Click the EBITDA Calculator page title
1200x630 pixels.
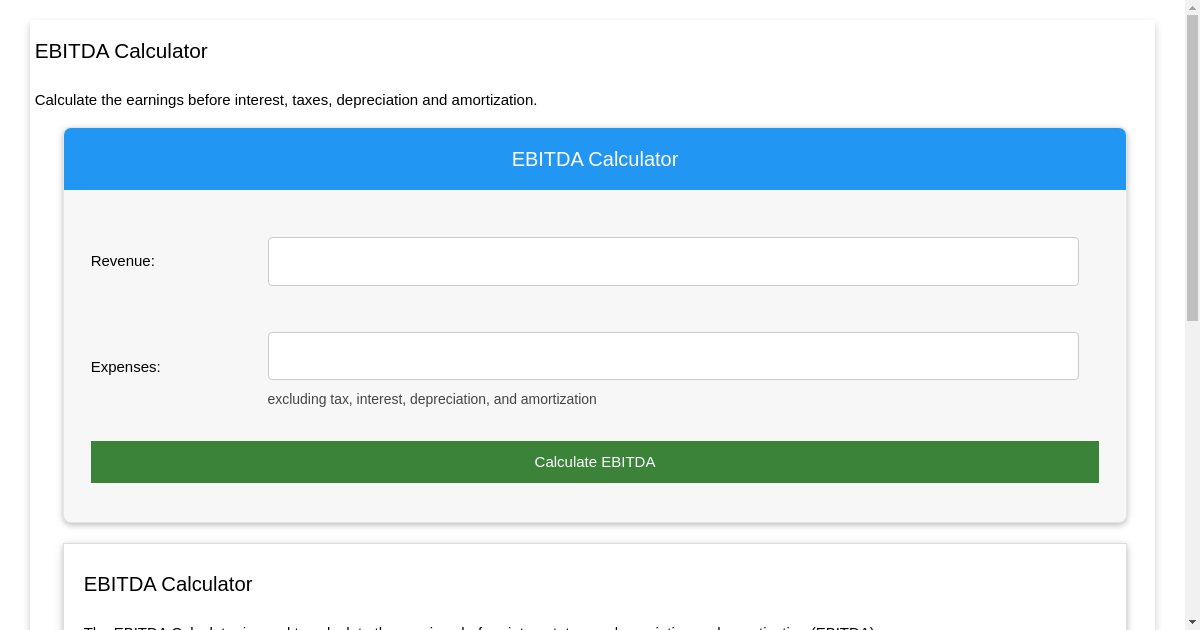click(121, 51)
